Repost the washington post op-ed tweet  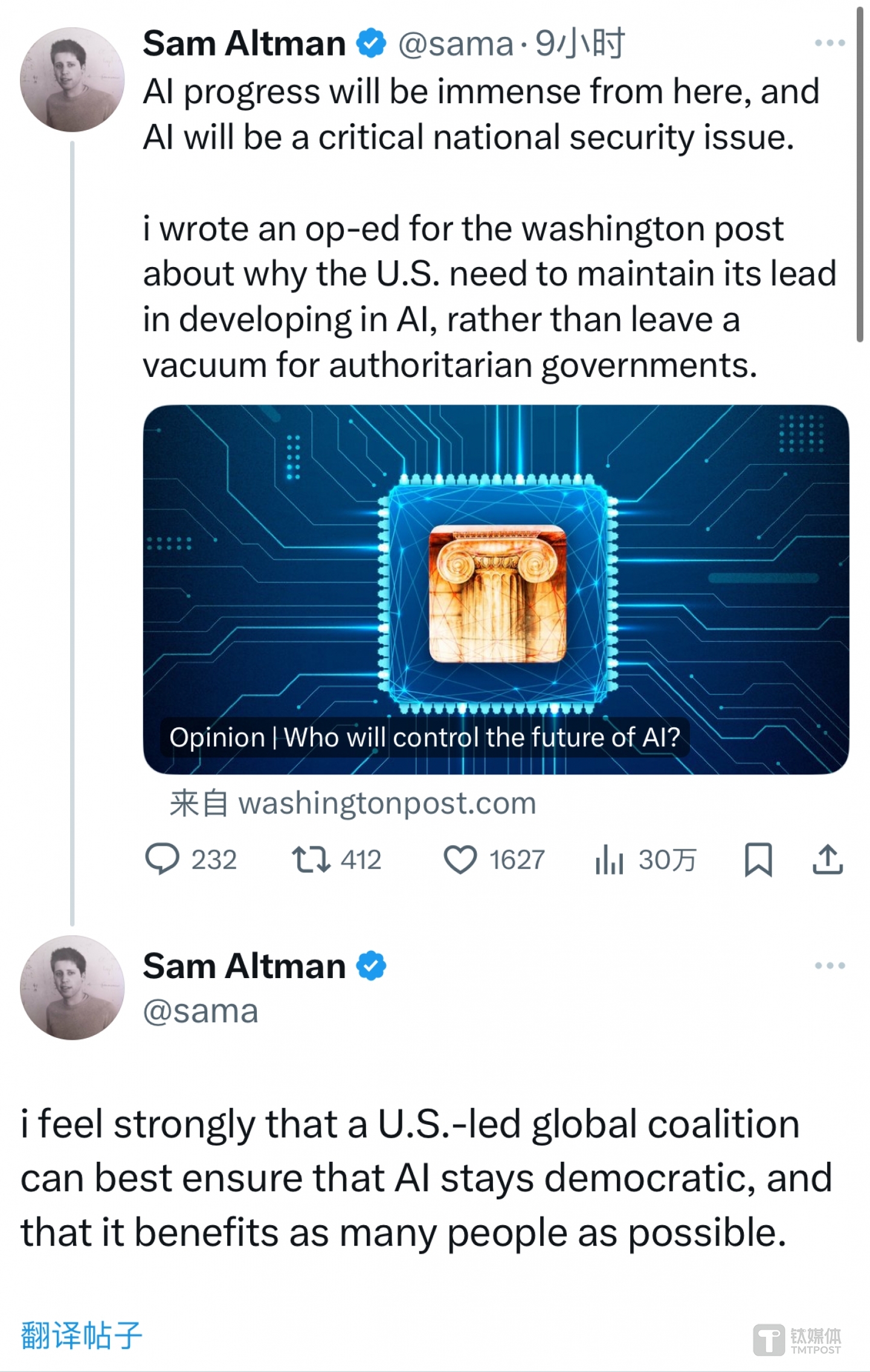[x=311, y=859]
